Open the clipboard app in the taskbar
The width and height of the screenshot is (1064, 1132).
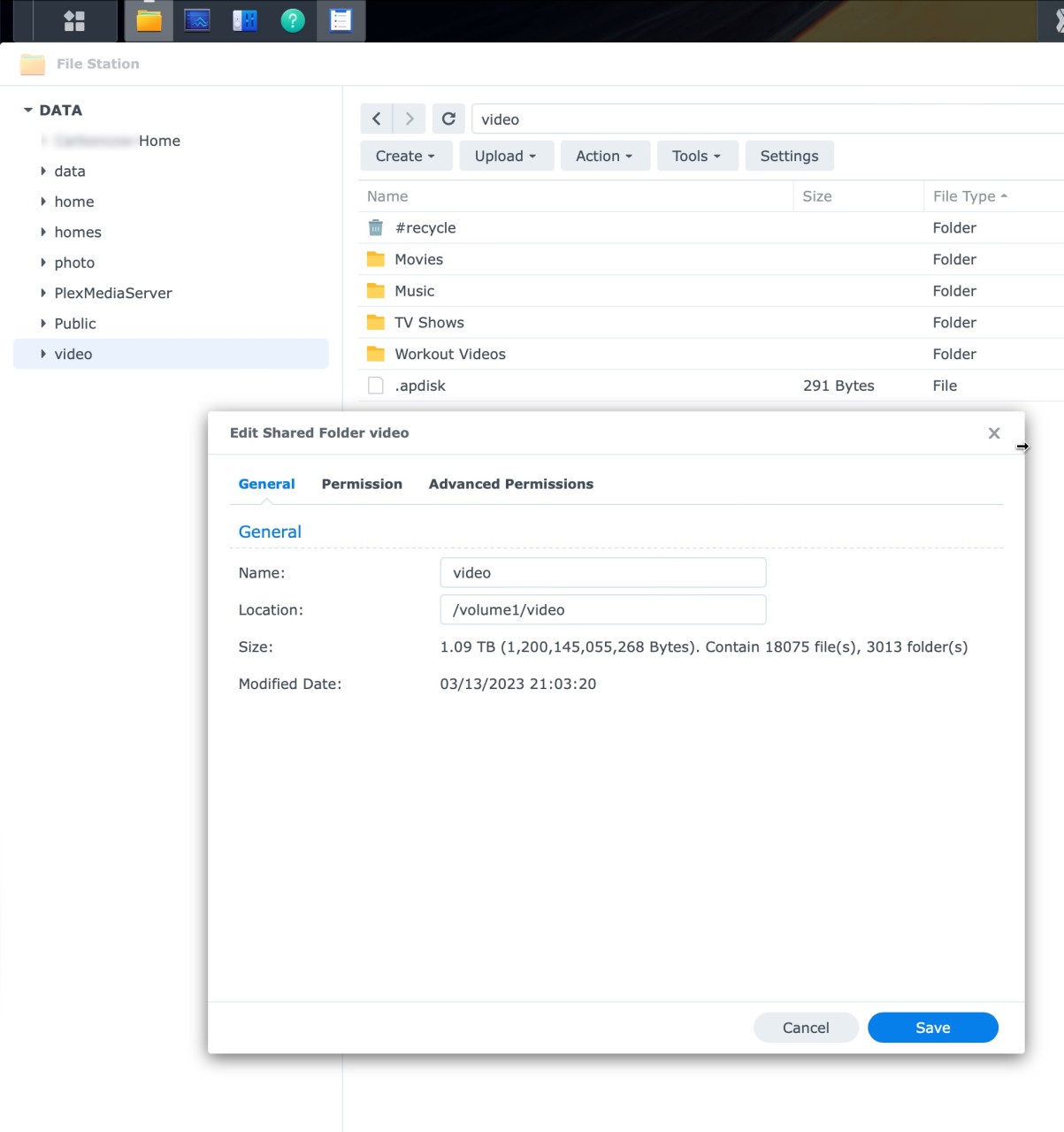point(341,20)
